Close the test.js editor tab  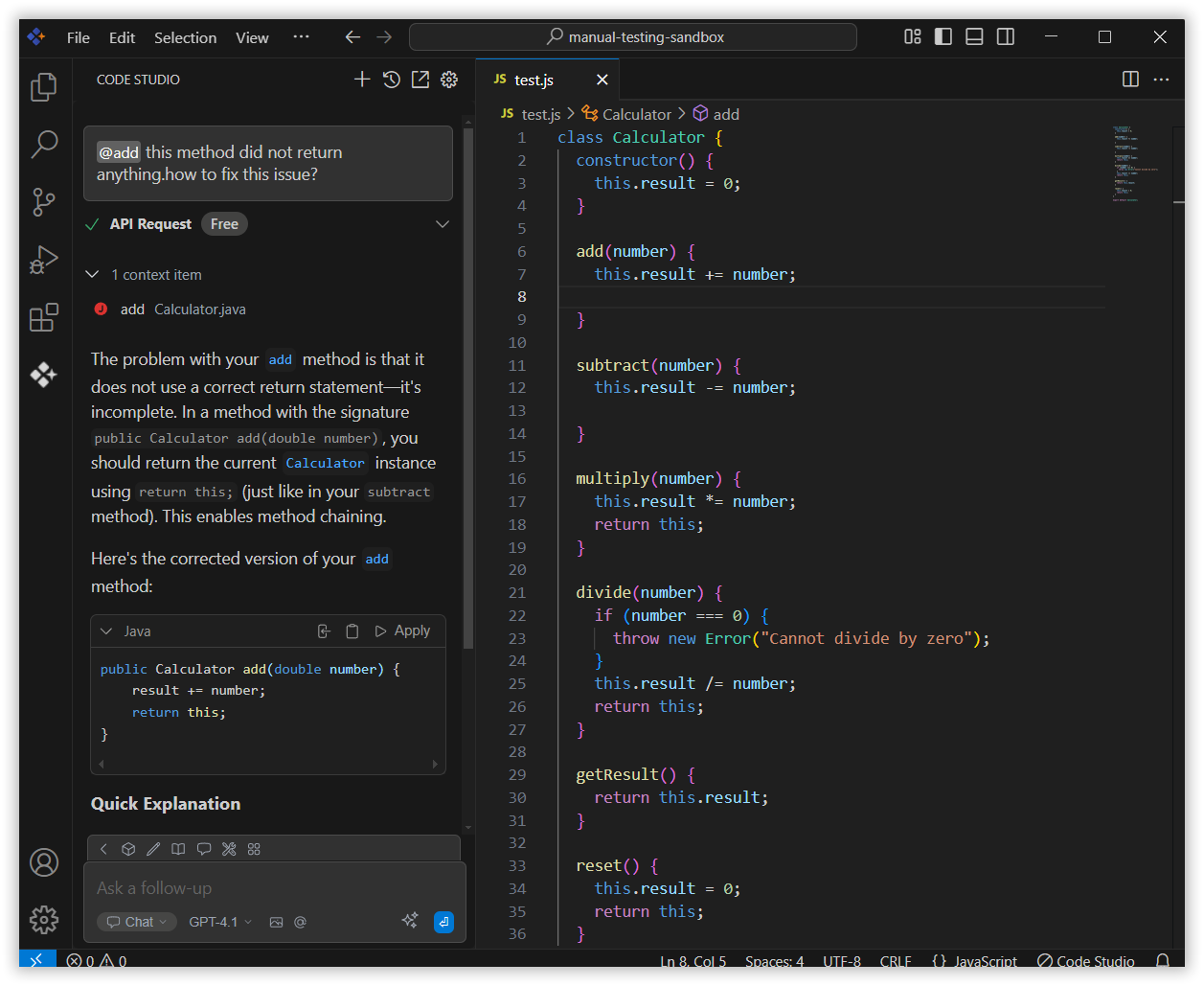602,80
